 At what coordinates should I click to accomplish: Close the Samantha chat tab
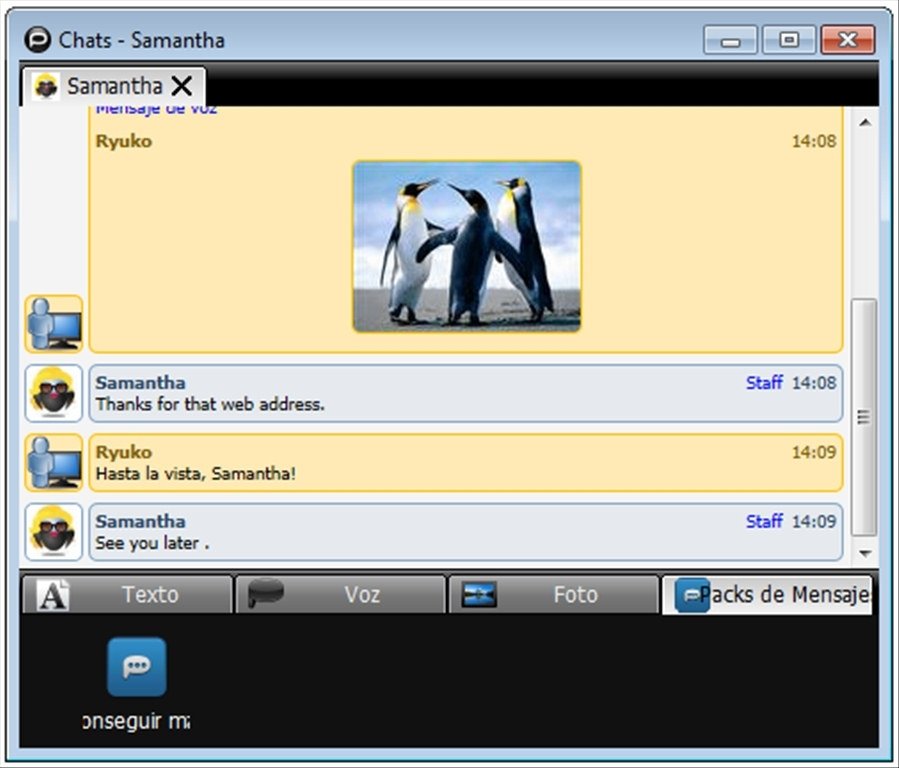click(182, 87)
